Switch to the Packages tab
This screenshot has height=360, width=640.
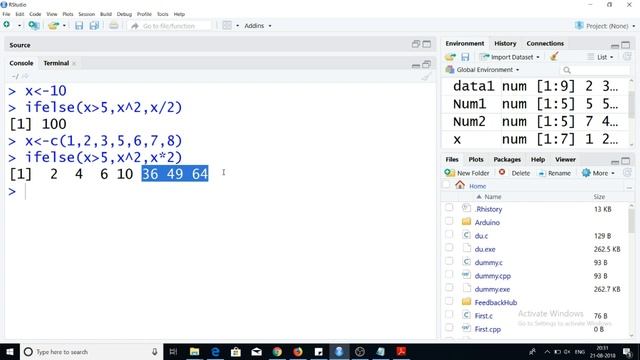point(507,160)
